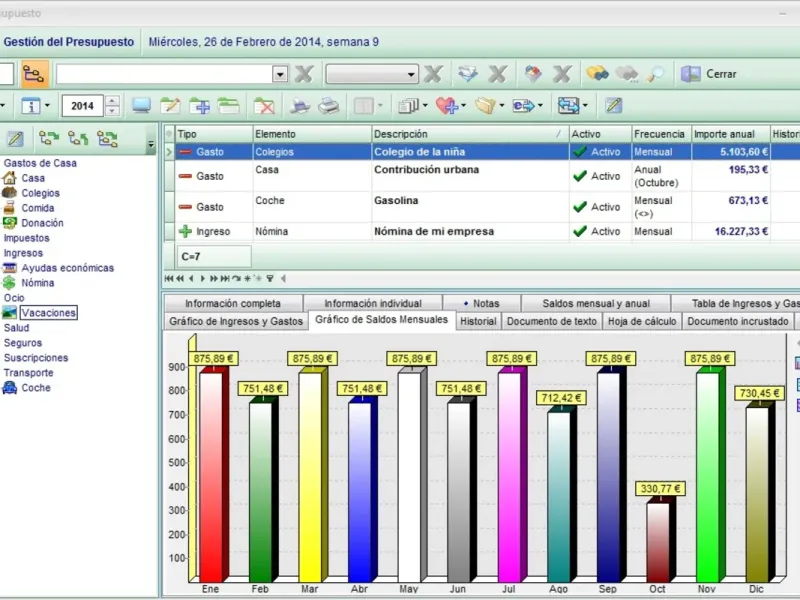Image resolution: width=800 pixels, height=600 pixels.
Task: Select Vacaciones in category tree
Action: click(48, 313)
